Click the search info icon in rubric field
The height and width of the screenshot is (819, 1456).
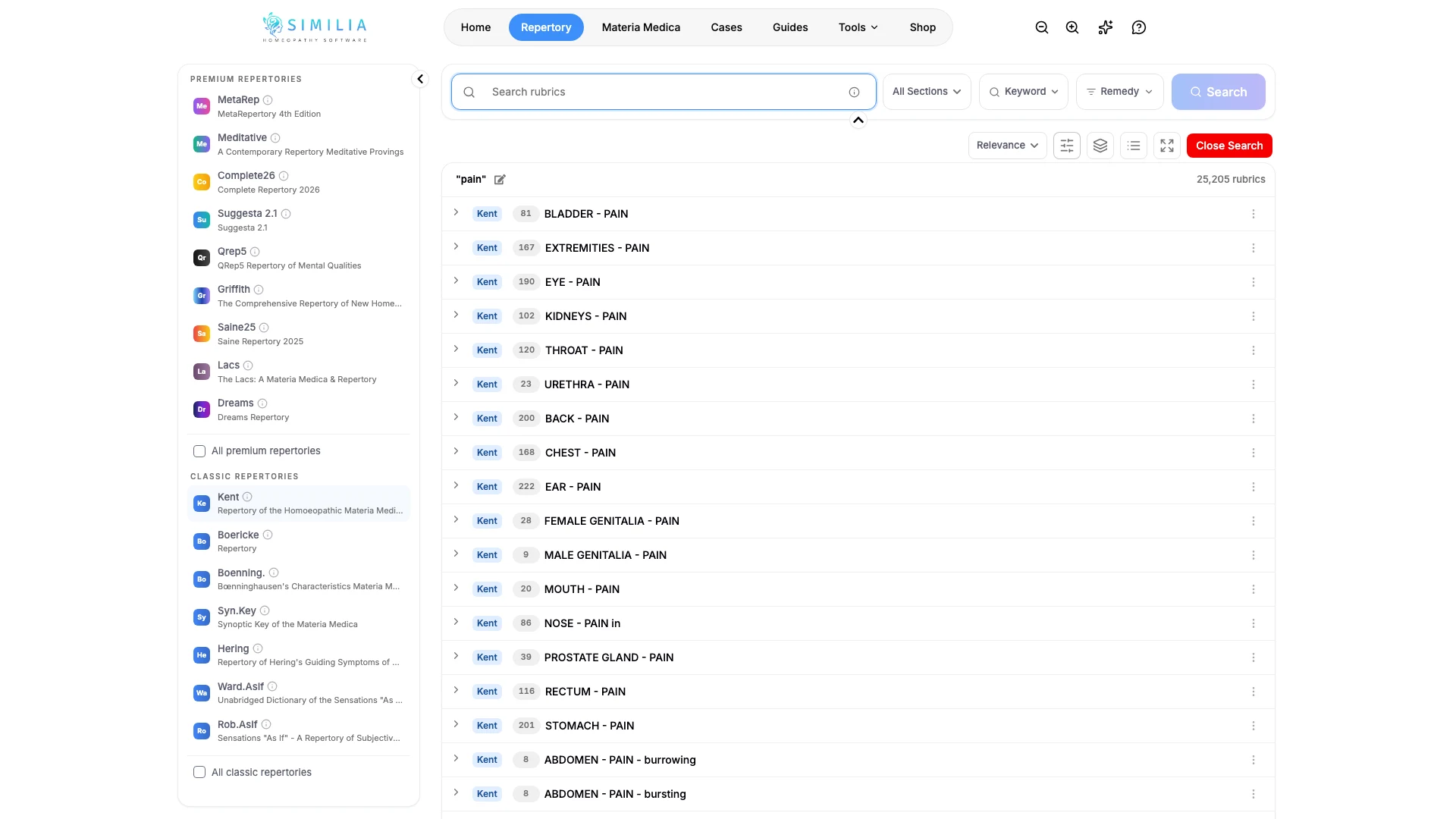pyautogui.click(x=855, y=92)
